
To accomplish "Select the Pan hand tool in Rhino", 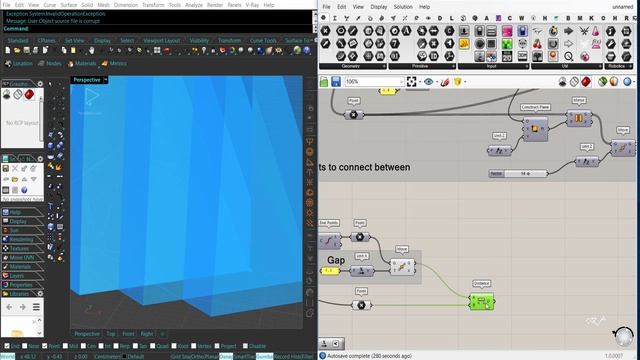I will (91, 50).
